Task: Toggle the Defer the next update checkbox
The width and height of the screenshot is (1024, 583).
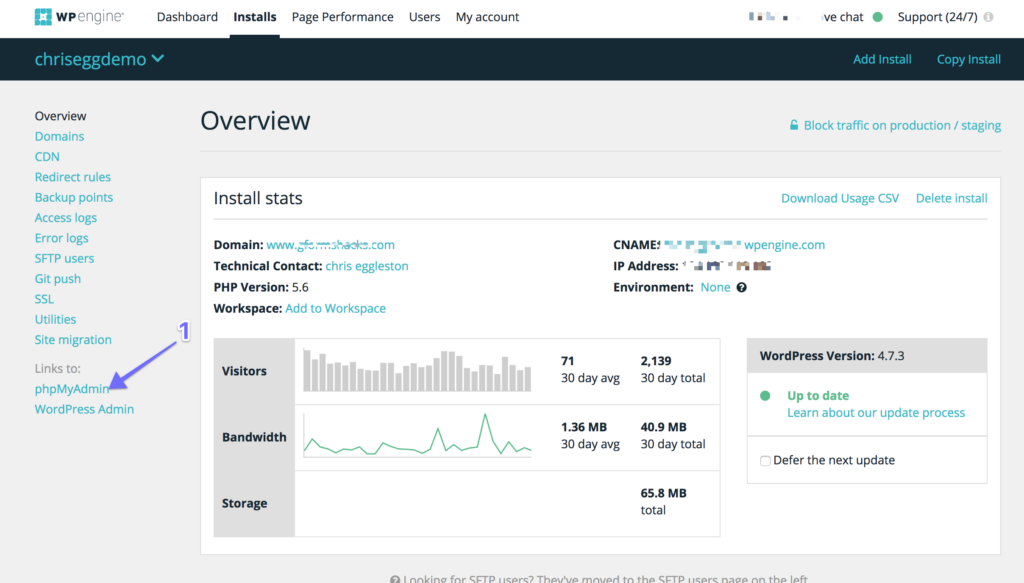Action: click(765, 461)
